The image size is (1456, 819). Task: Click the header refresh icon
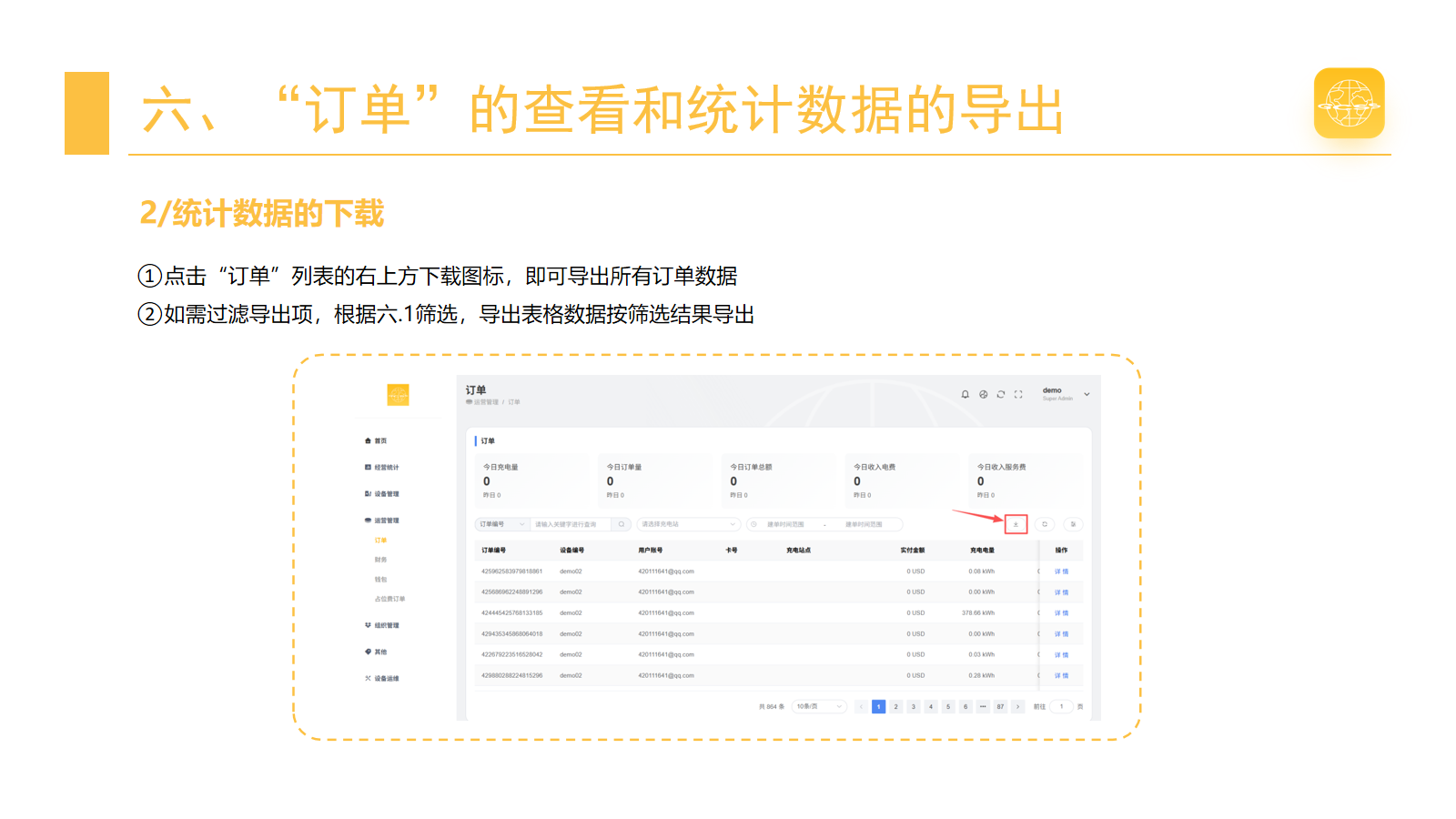pos(1000,395)
